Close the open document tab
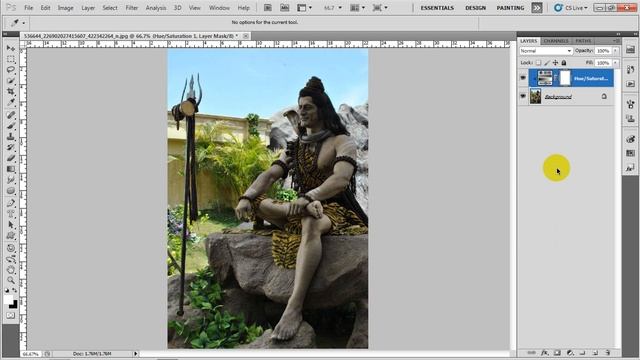Image resolution: width=640 pixels, height=360 pixels. [x=246, y=36]
